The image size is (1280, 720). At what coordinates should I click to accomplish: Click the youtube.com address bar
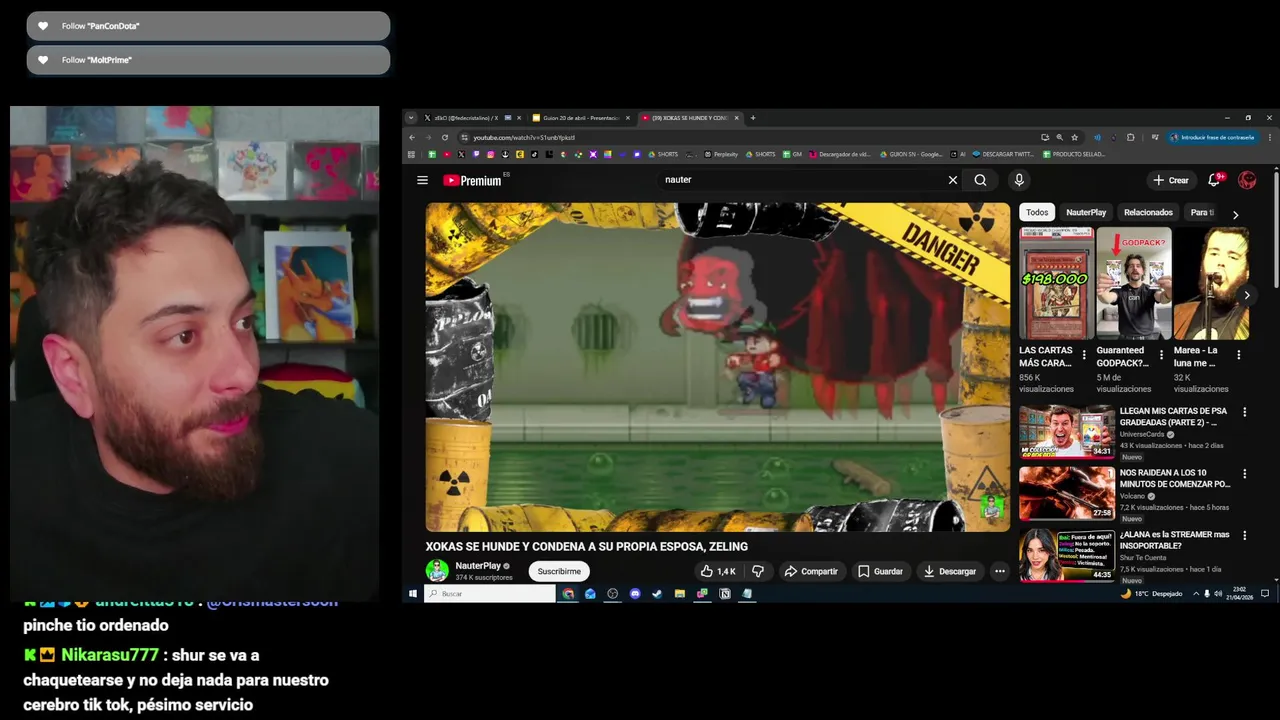point(750,137)
